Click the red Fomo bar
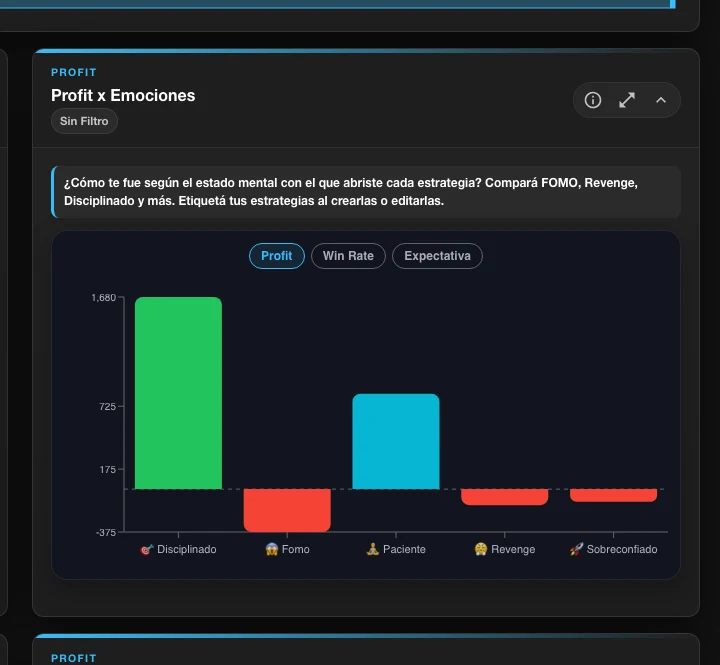720x665 pixels. coord(287,510)
